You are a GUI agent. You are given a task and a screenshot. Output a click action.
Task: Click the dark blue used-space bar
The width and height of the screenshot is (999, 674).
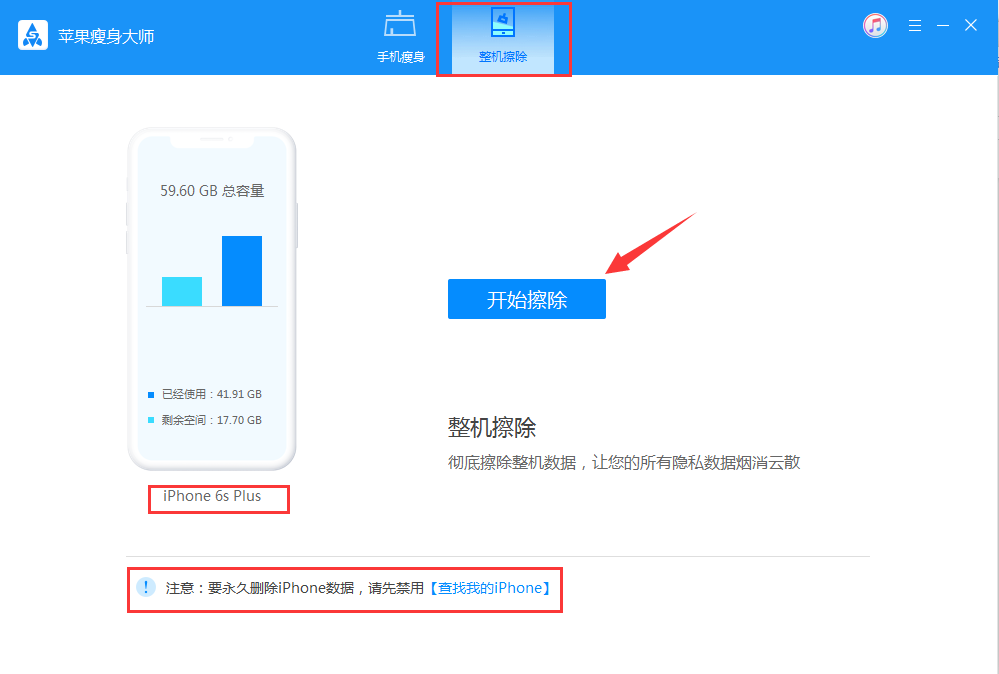click(241, 271)
